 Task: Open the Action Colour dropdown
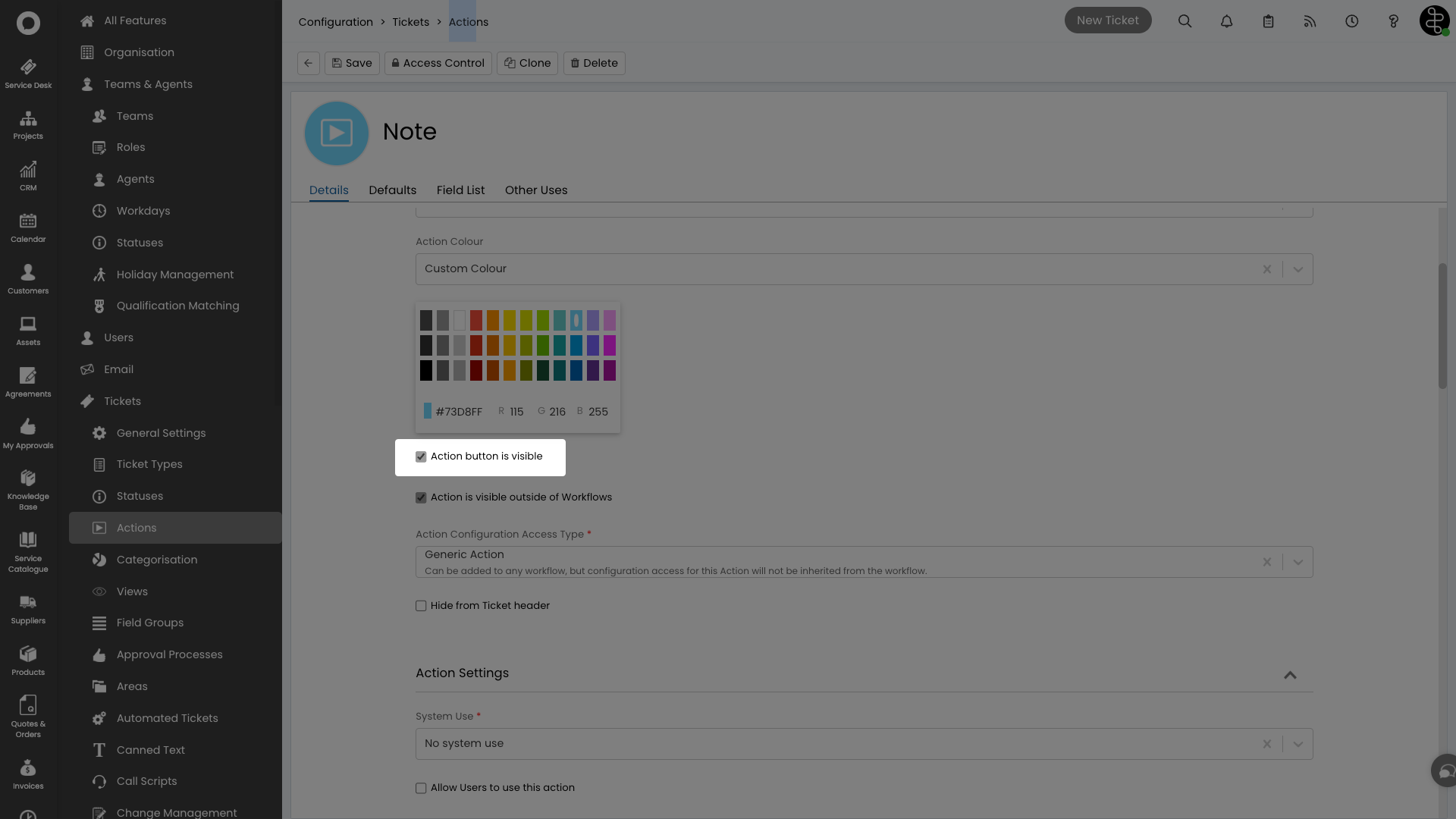(1298, 269)
